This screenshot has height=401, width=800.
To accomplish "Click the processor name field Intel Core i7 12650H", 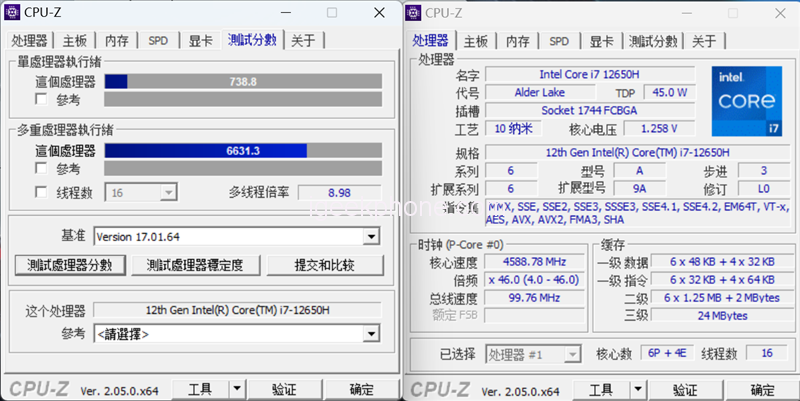I will point(584,75).
